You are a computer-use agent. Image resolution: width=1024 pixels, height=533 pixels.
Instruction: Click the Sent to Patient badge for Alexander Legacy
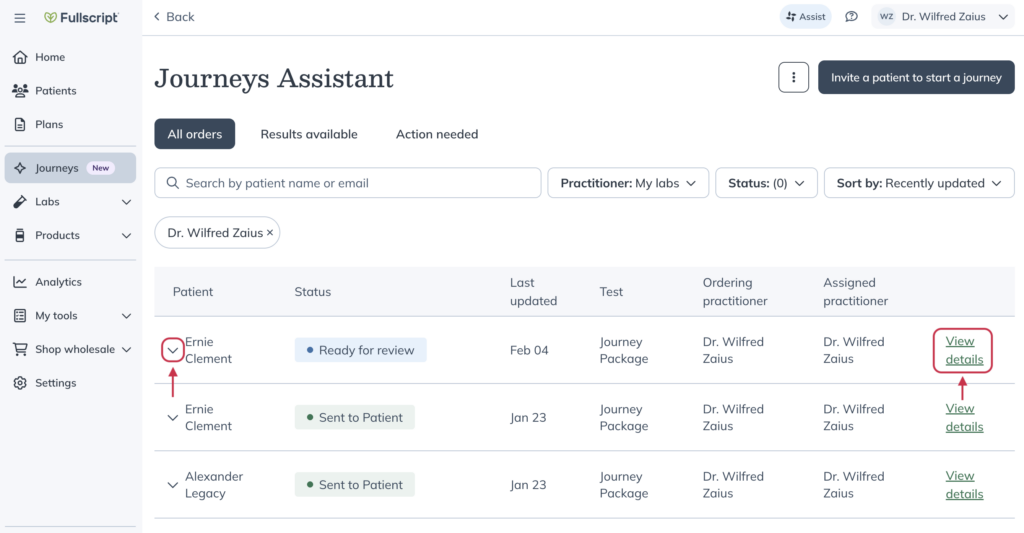pos(355,485)
